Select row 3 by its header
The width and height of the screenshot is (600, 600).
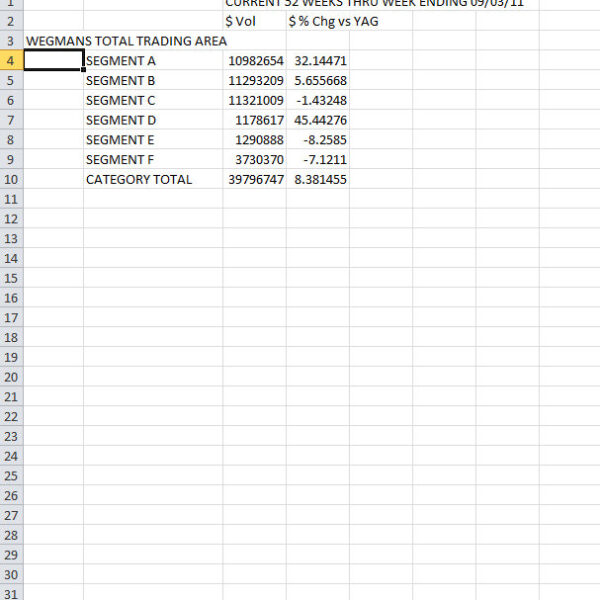click(x=11, y=41)
